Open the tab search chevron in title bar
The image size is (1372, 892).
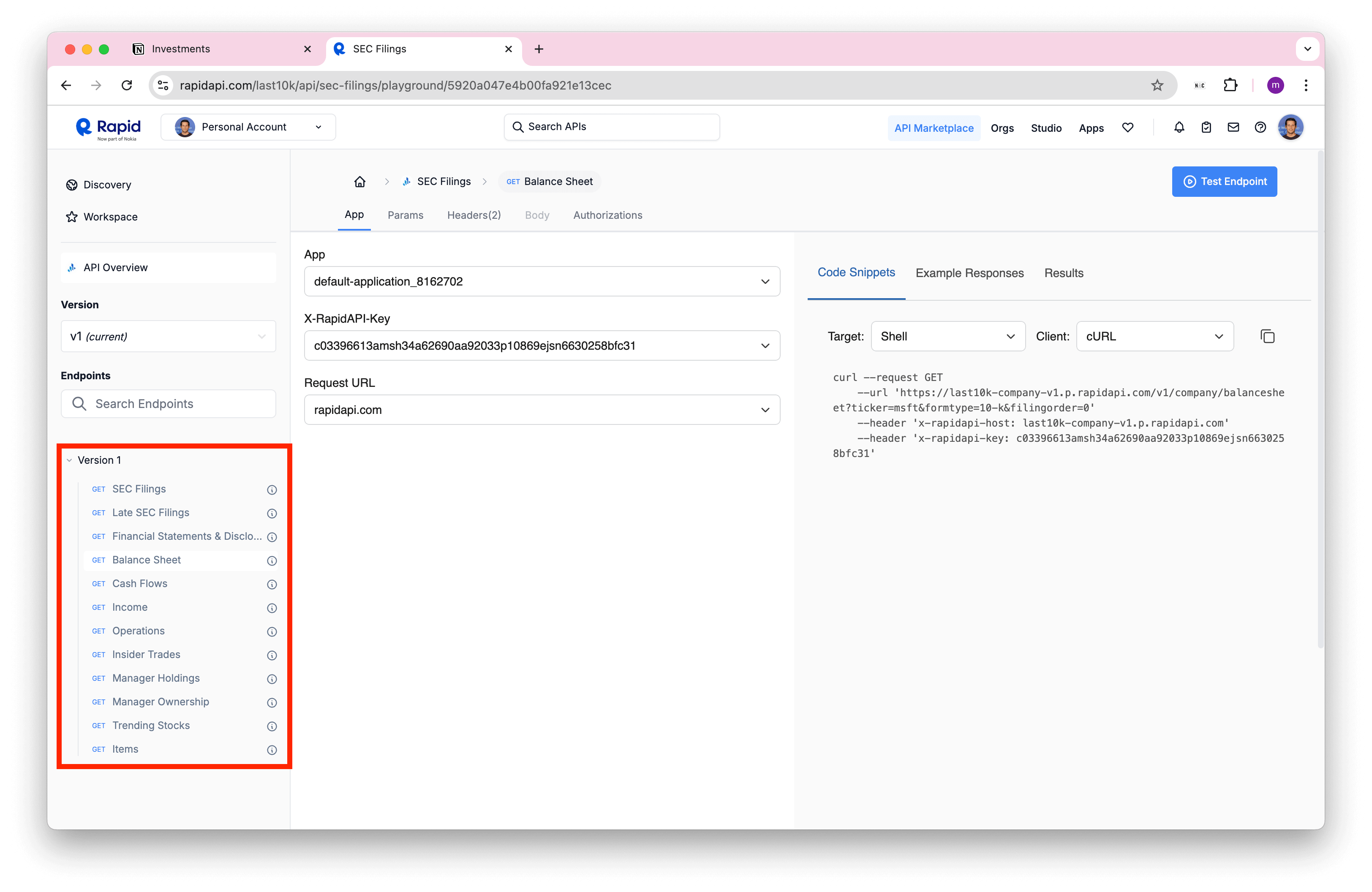pyautogui.click(x=1307, y=49)
